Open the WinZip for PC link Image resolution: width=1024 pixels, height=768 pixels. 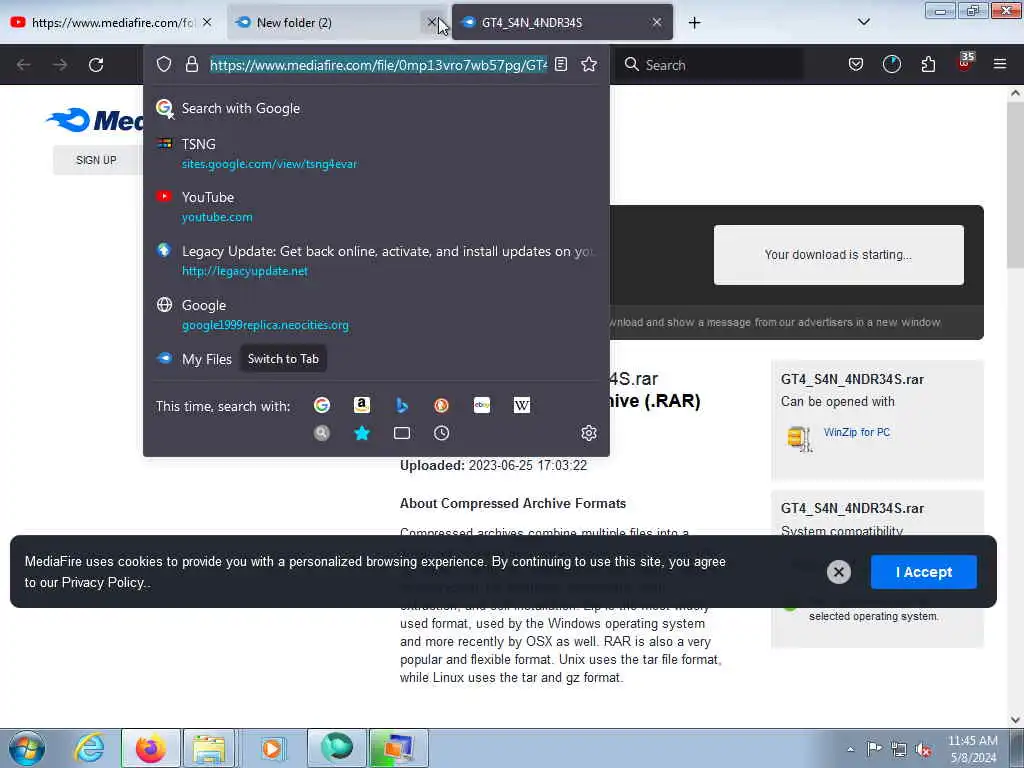[x=856, y=432]
